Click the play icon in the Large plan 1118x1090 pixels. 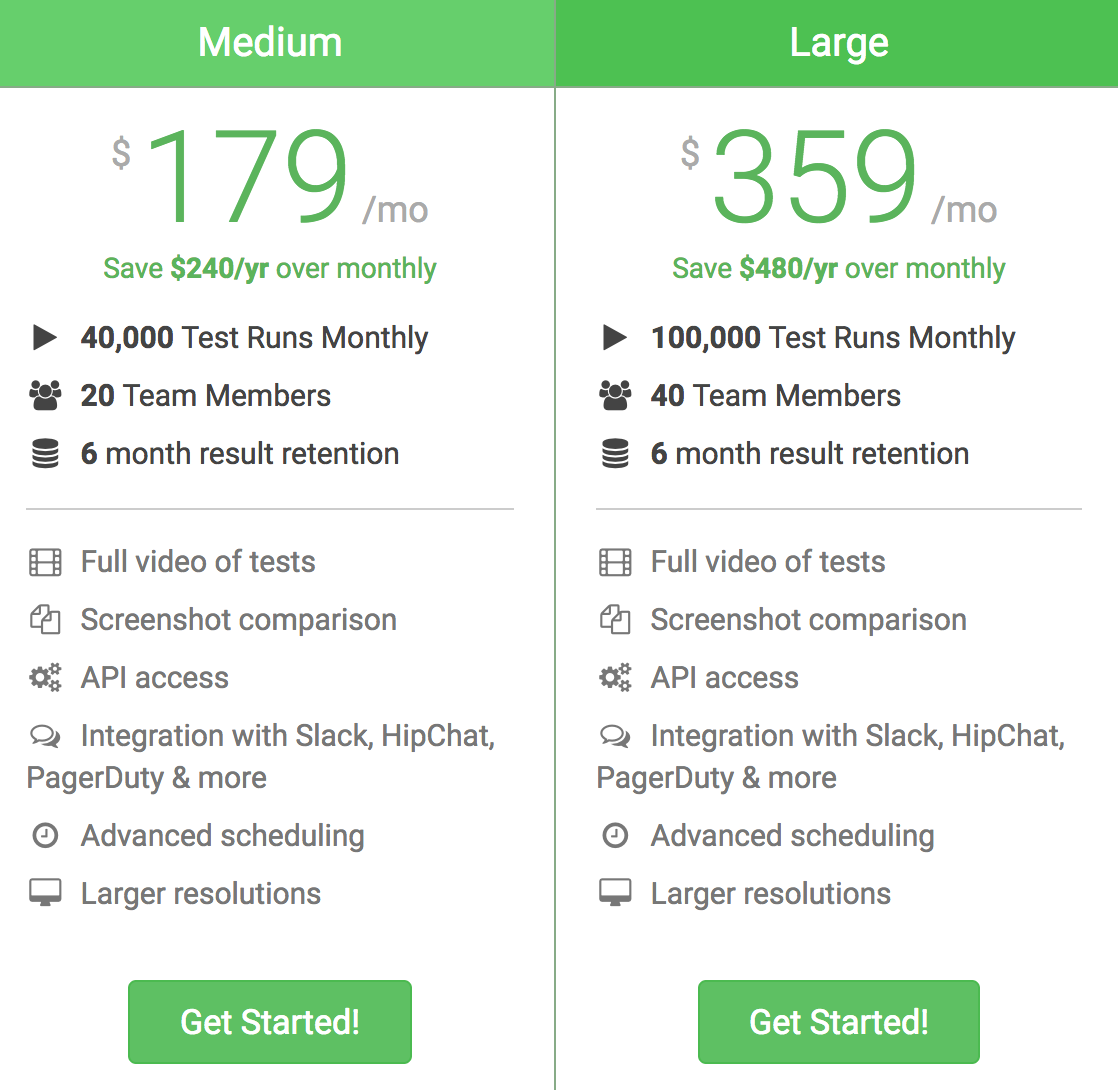point(615,338)
